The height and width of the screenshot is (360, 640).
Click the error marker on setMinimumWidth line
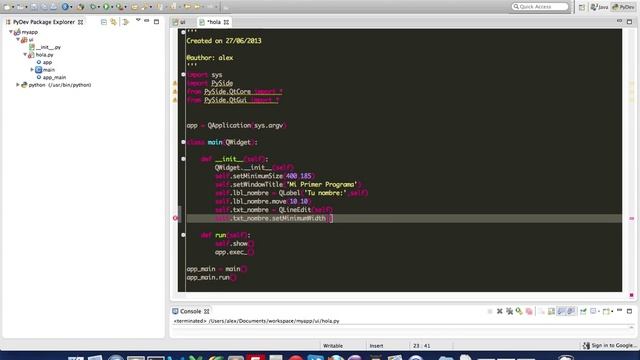click(x=175, y=218)
